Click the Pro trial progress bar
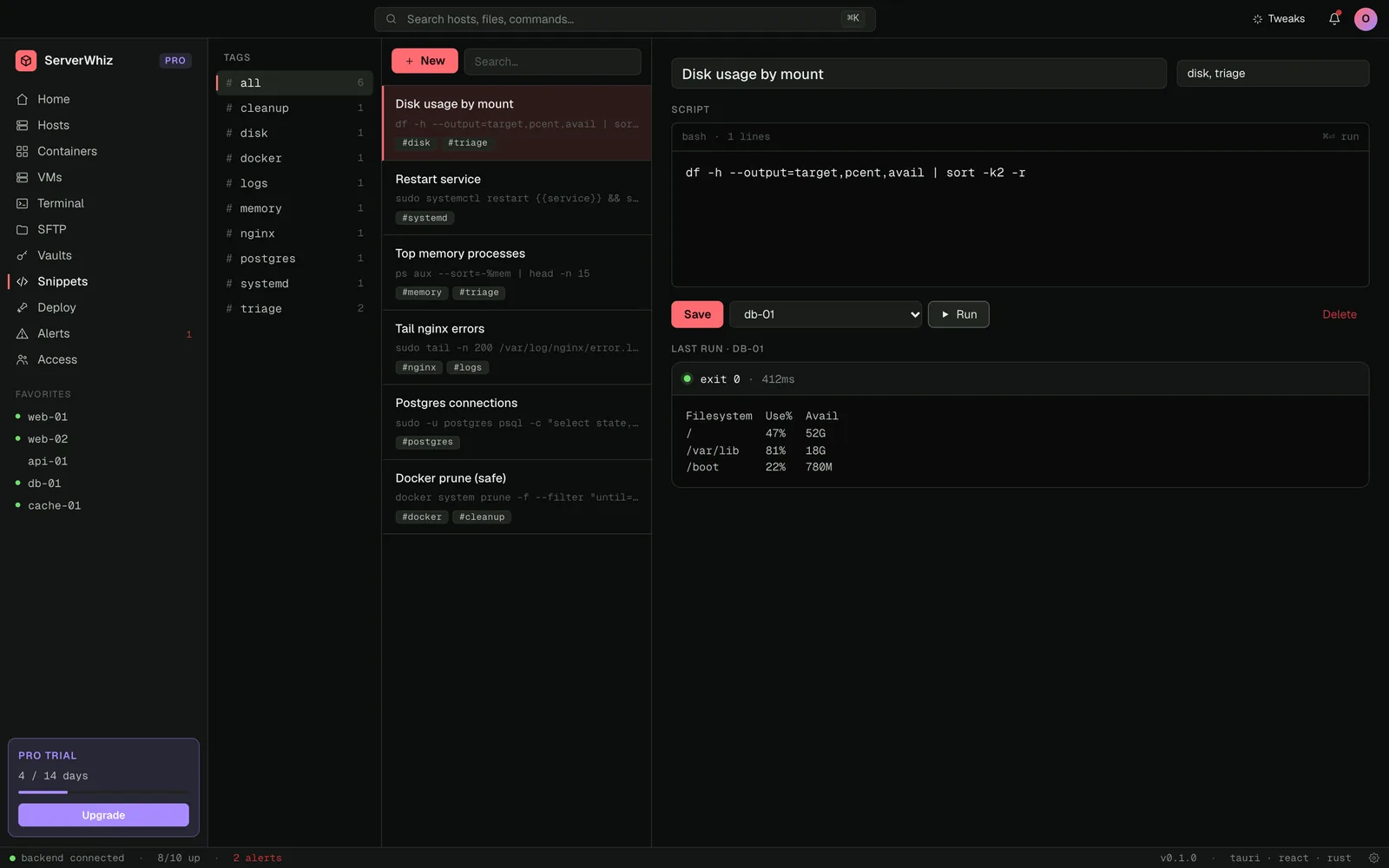Screen dimensions: 1389x868 (103, 792)
